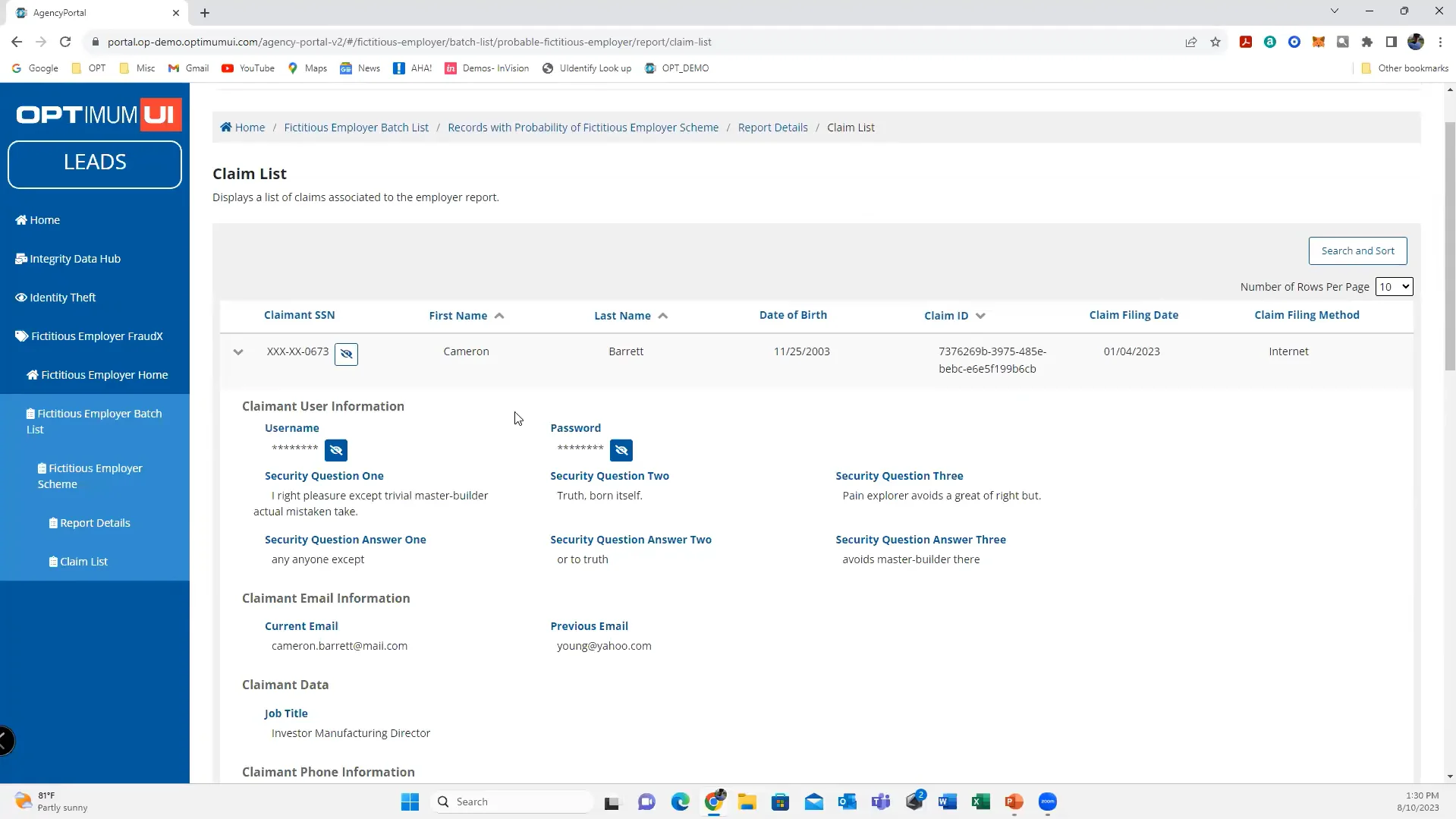Open Records with Probability of Fictitious Employer Scheme breadcrumb
1456x819 pixels.
coord(583,128)
